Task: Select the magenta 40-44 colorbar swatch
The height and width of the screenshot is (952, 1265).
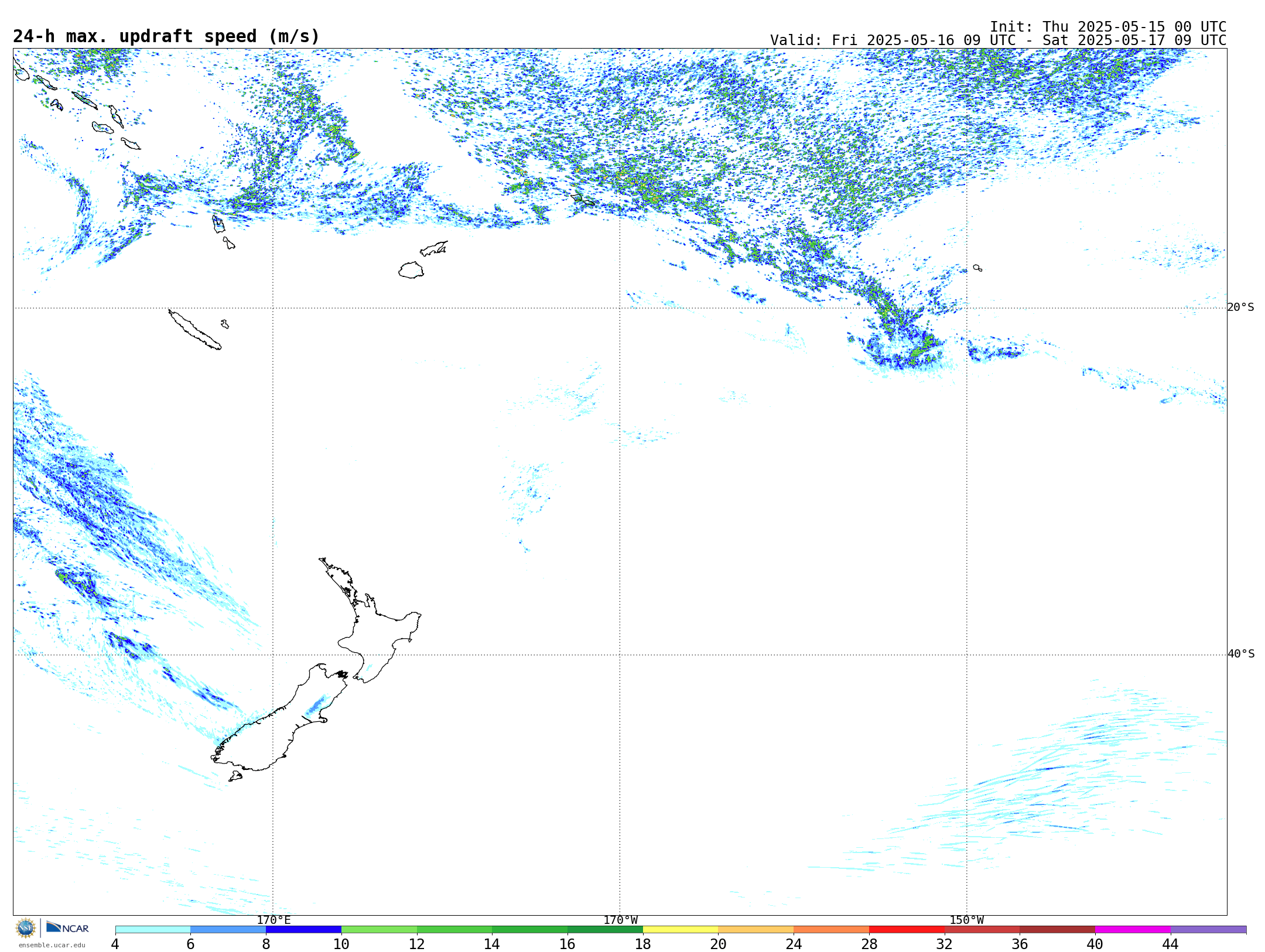Action: 1133,930
